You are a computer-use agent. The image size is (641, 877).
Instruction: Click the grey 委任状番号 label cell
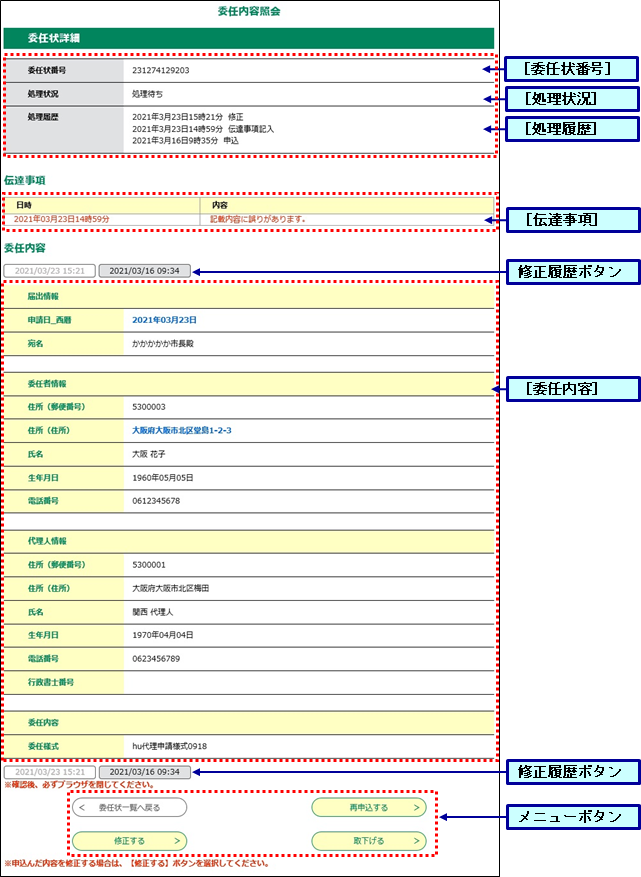(64, 70)
